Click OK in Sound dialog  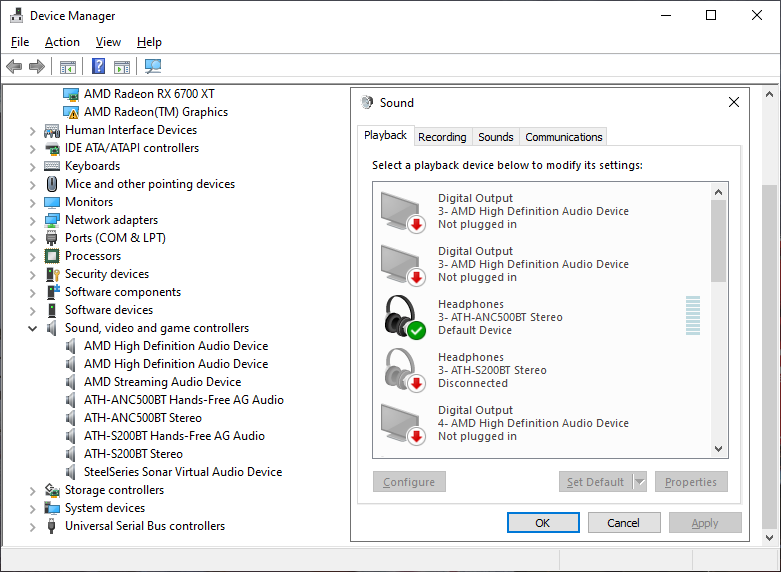[543, 523]
